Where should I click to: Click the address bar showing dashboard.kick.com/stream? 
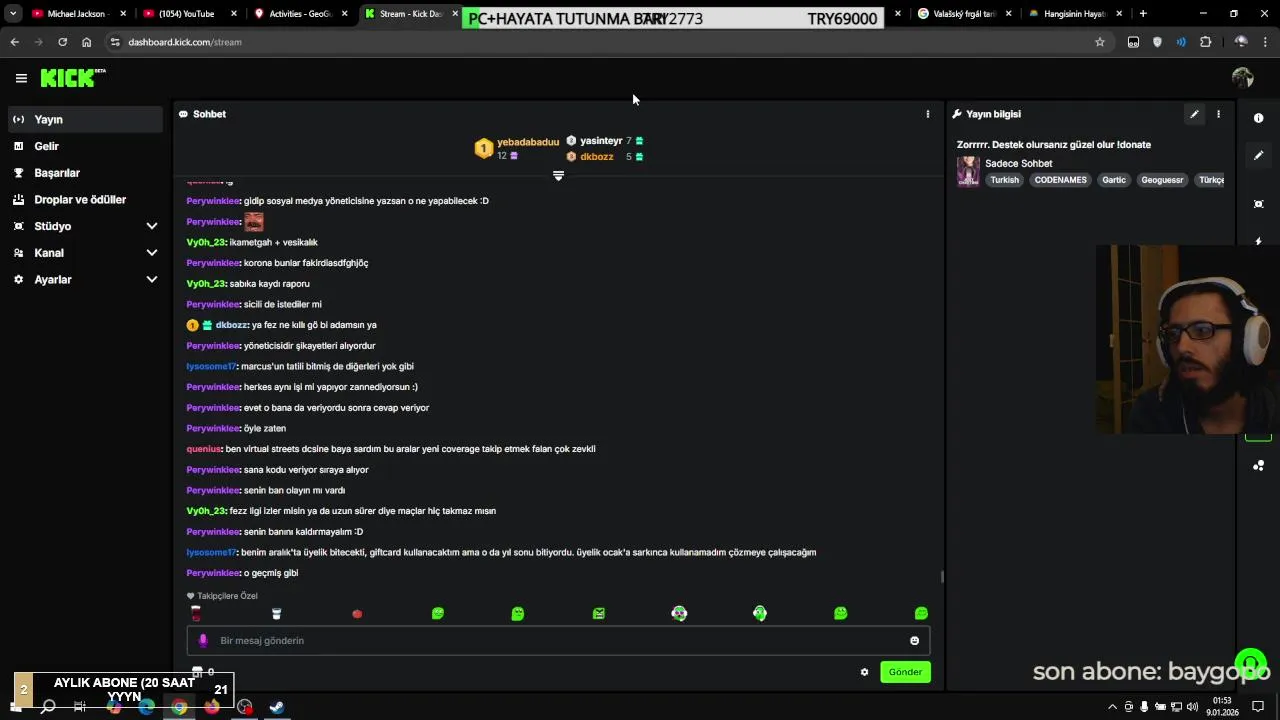600,42
